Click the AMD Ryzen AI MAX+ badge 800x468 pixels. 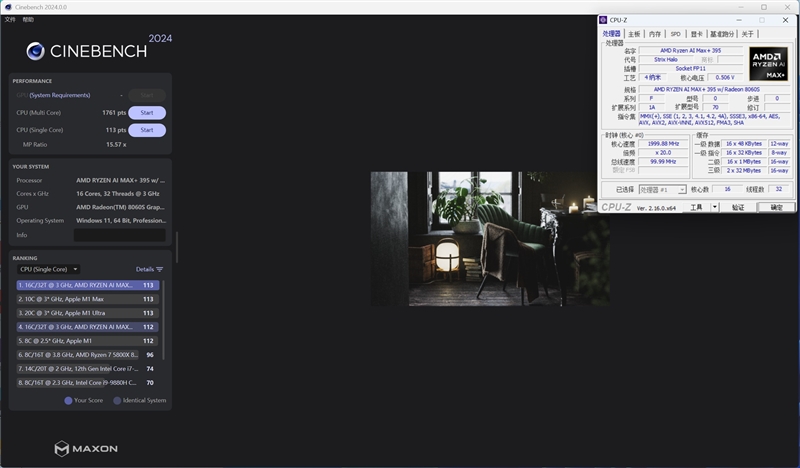(768, 64)
